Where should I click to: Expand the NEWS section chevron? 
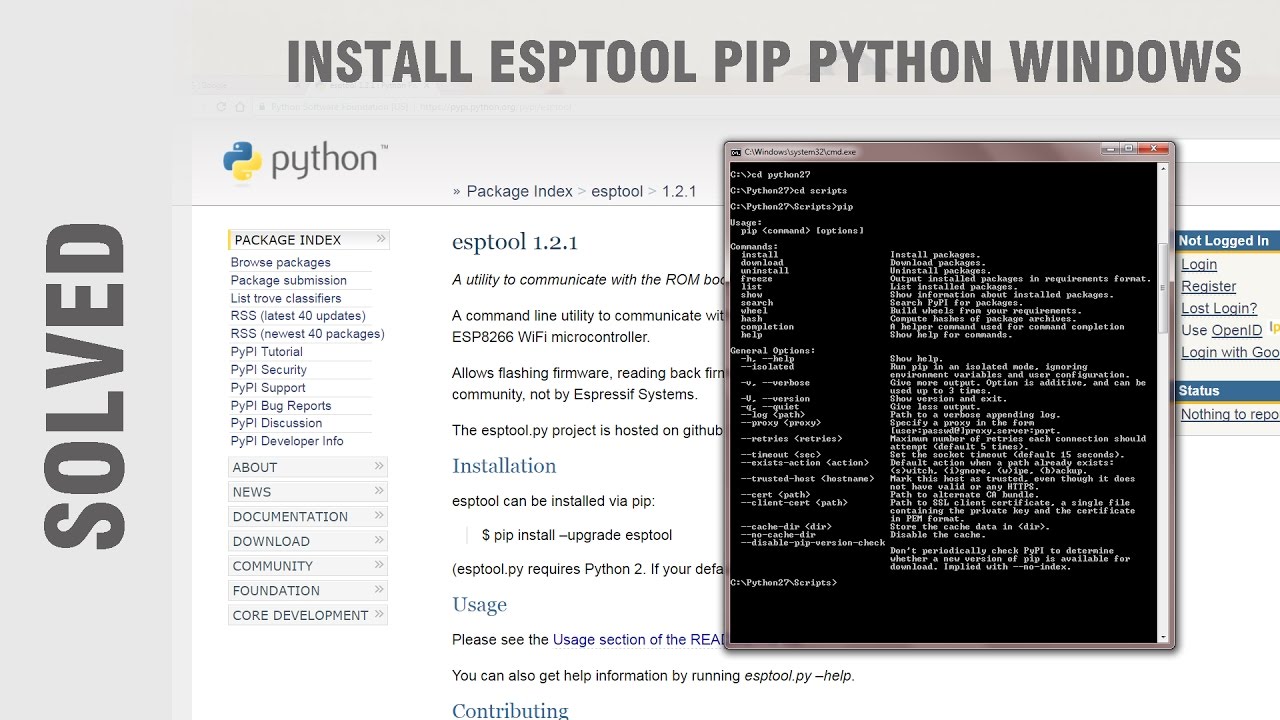click(379, 491)
